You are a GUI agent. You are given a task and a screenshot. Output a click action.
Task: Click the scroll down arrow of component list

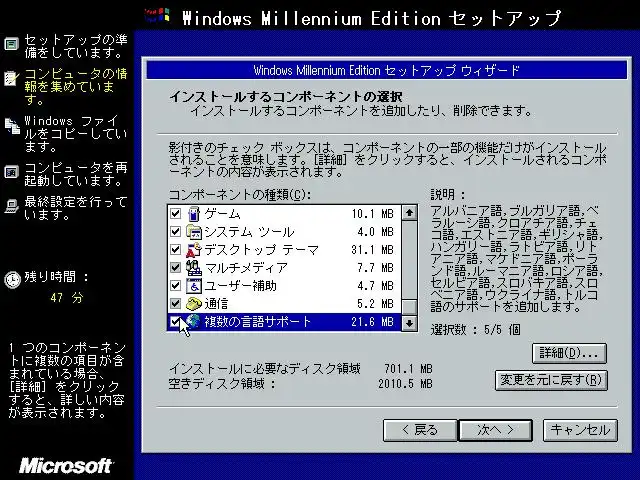(409, 323)
